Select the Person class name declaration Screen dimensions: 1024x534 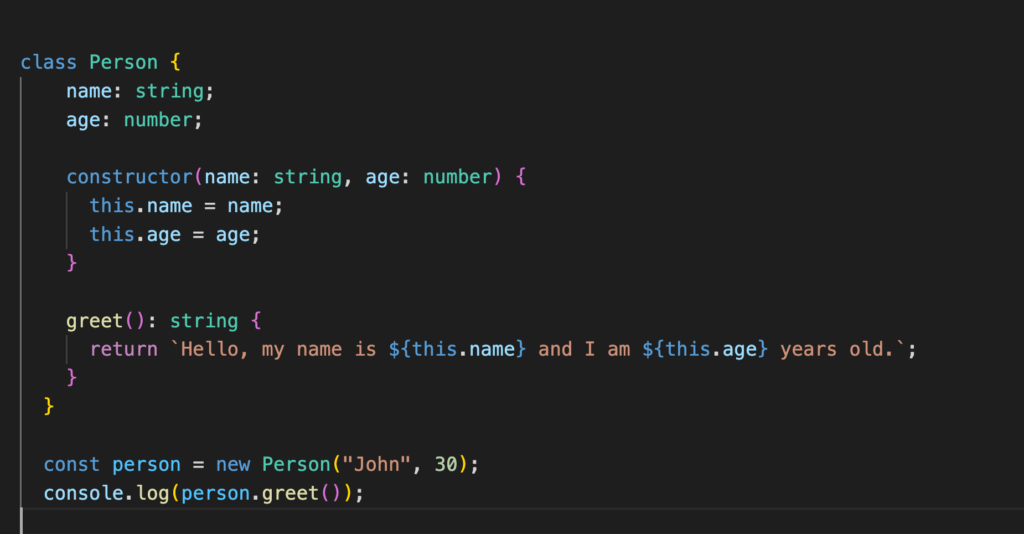point(123,62)
